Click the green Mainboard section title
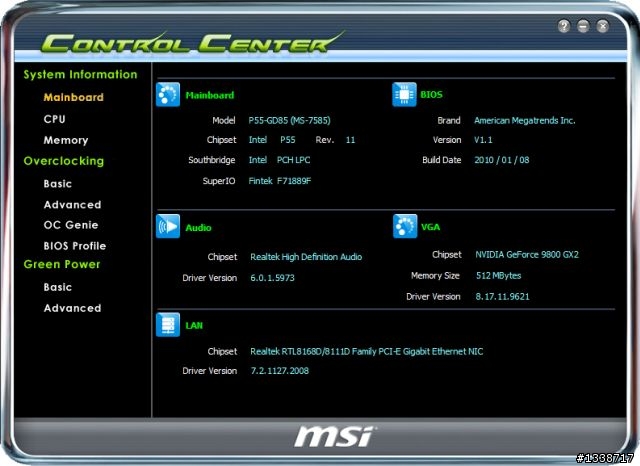 pos(210,95)
